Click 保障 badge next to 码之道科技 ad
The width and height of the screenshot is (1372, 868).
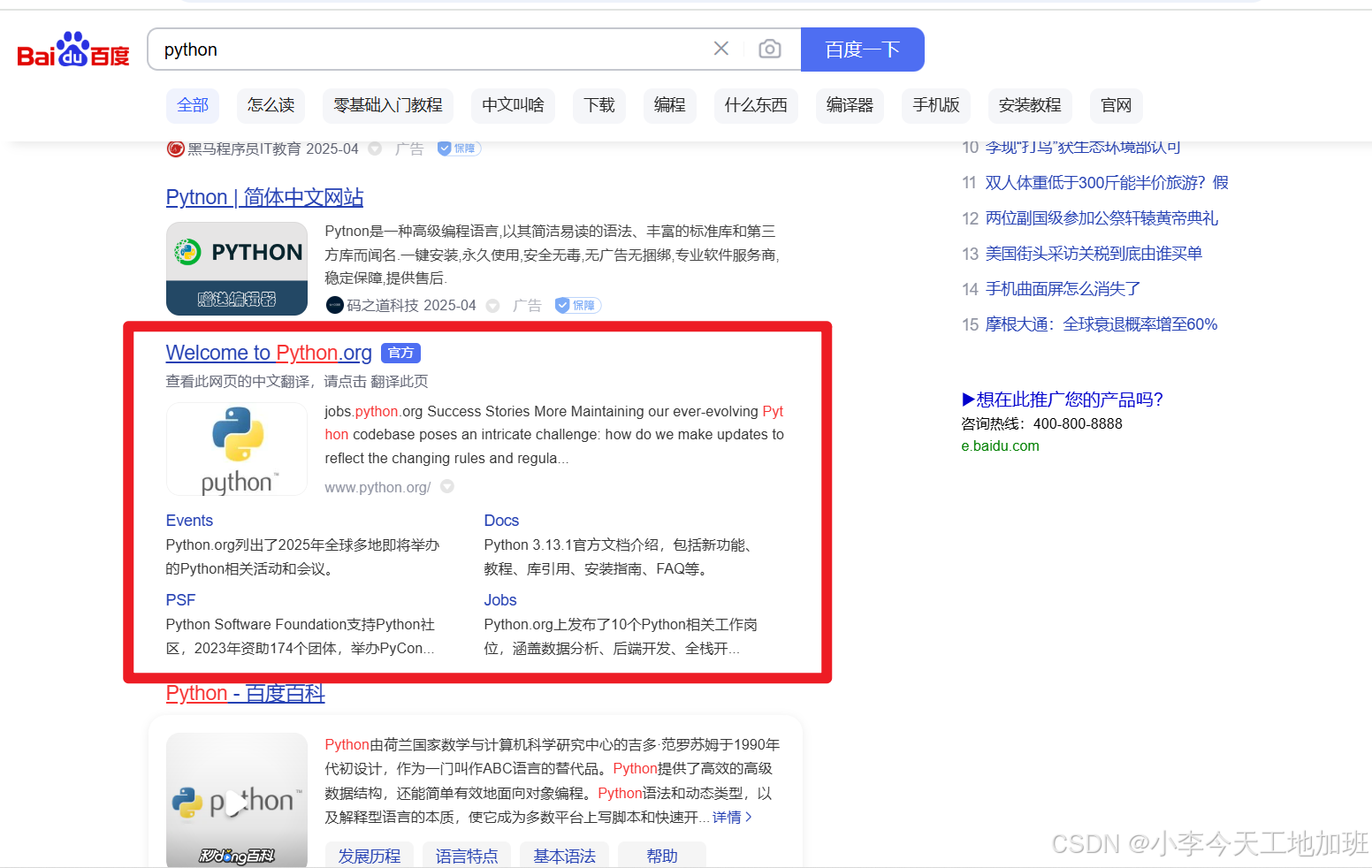tap(577, 305)
